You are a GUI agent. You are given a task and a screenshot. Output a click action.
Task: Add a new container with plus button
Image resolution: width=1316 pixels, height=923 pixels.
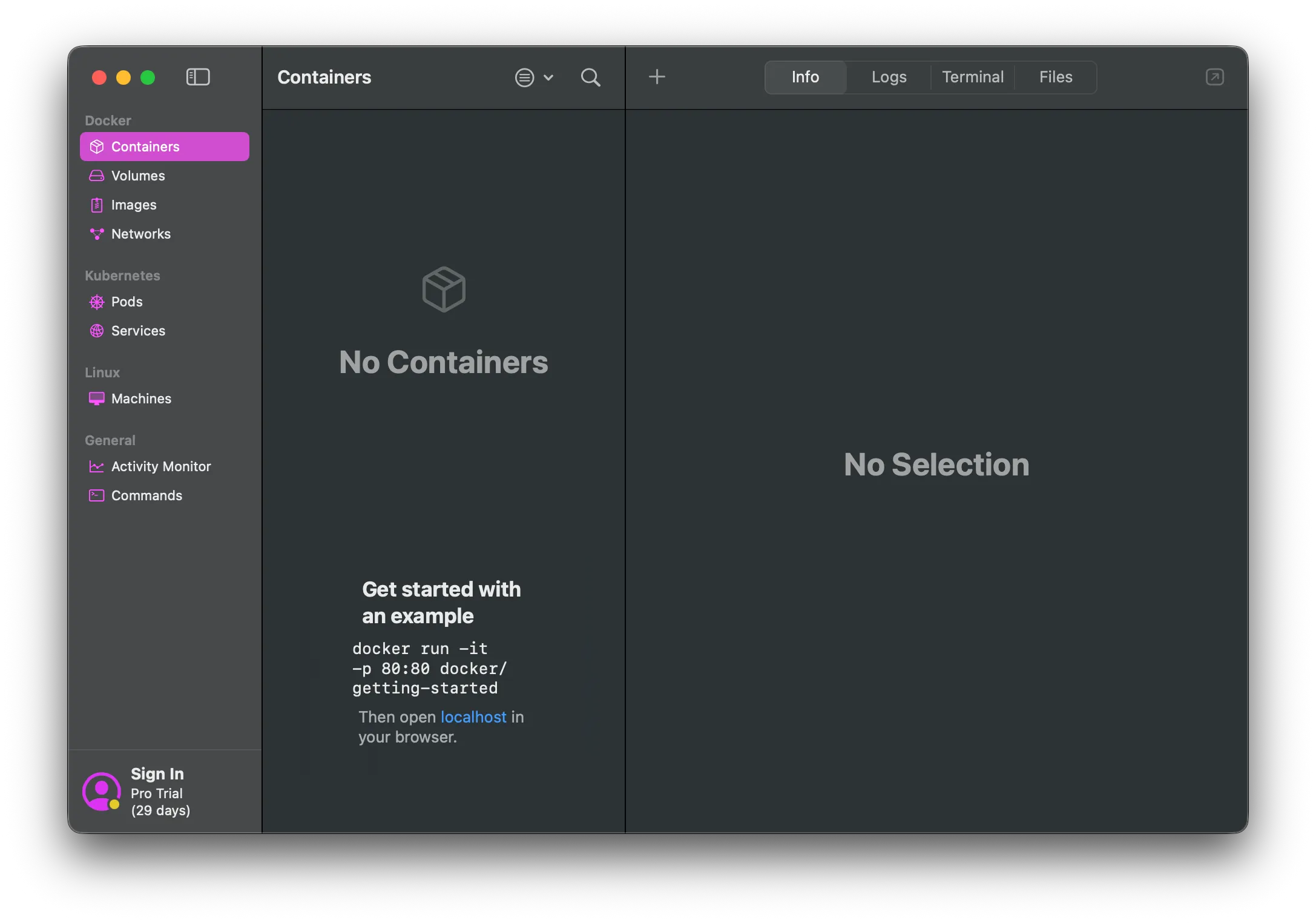pos(657,77)
